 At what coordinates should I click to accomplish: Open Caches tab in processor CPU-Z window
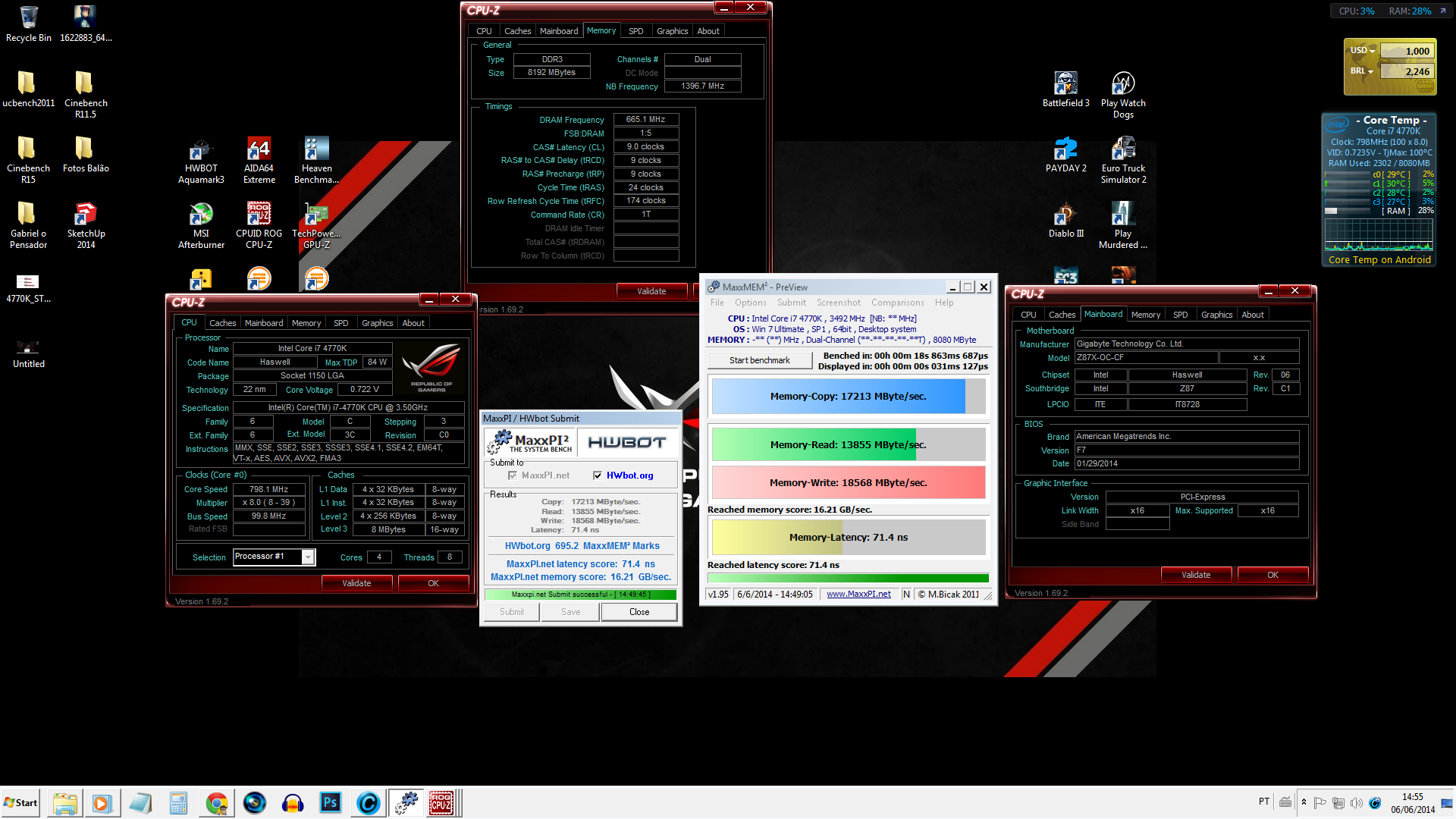[x=222, y=323]
